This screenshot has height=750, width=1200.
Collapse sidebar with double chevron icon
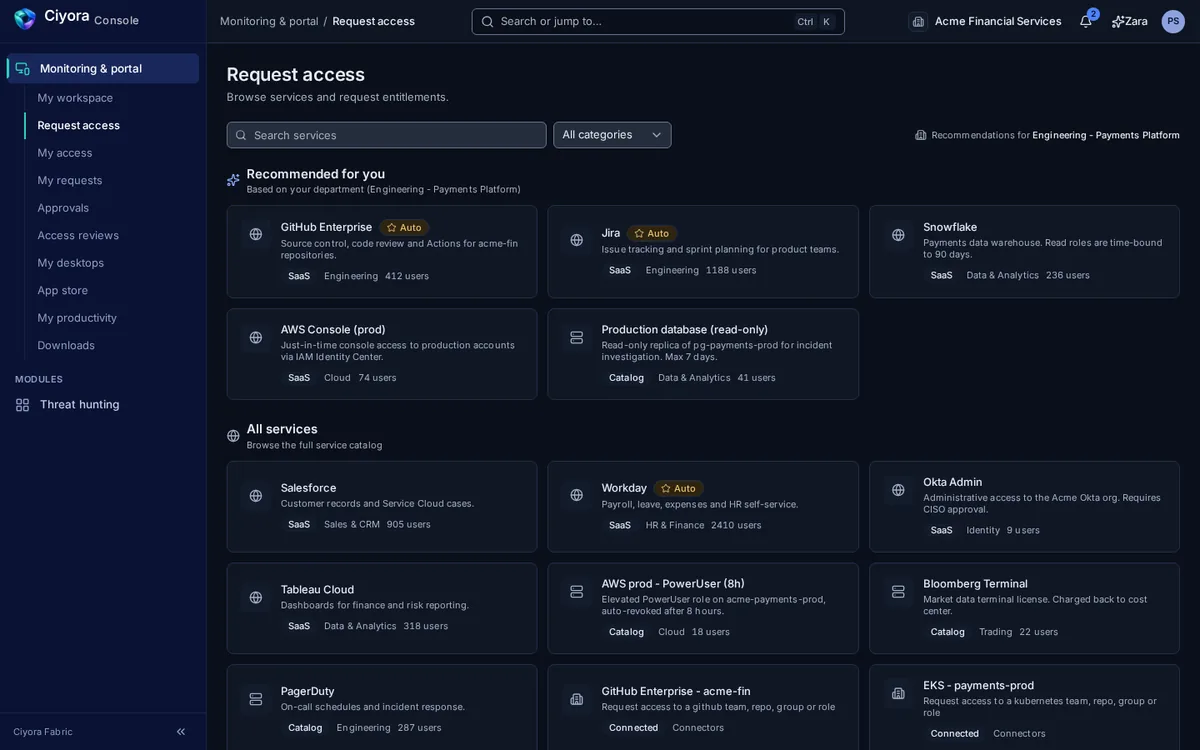point(181,732)
